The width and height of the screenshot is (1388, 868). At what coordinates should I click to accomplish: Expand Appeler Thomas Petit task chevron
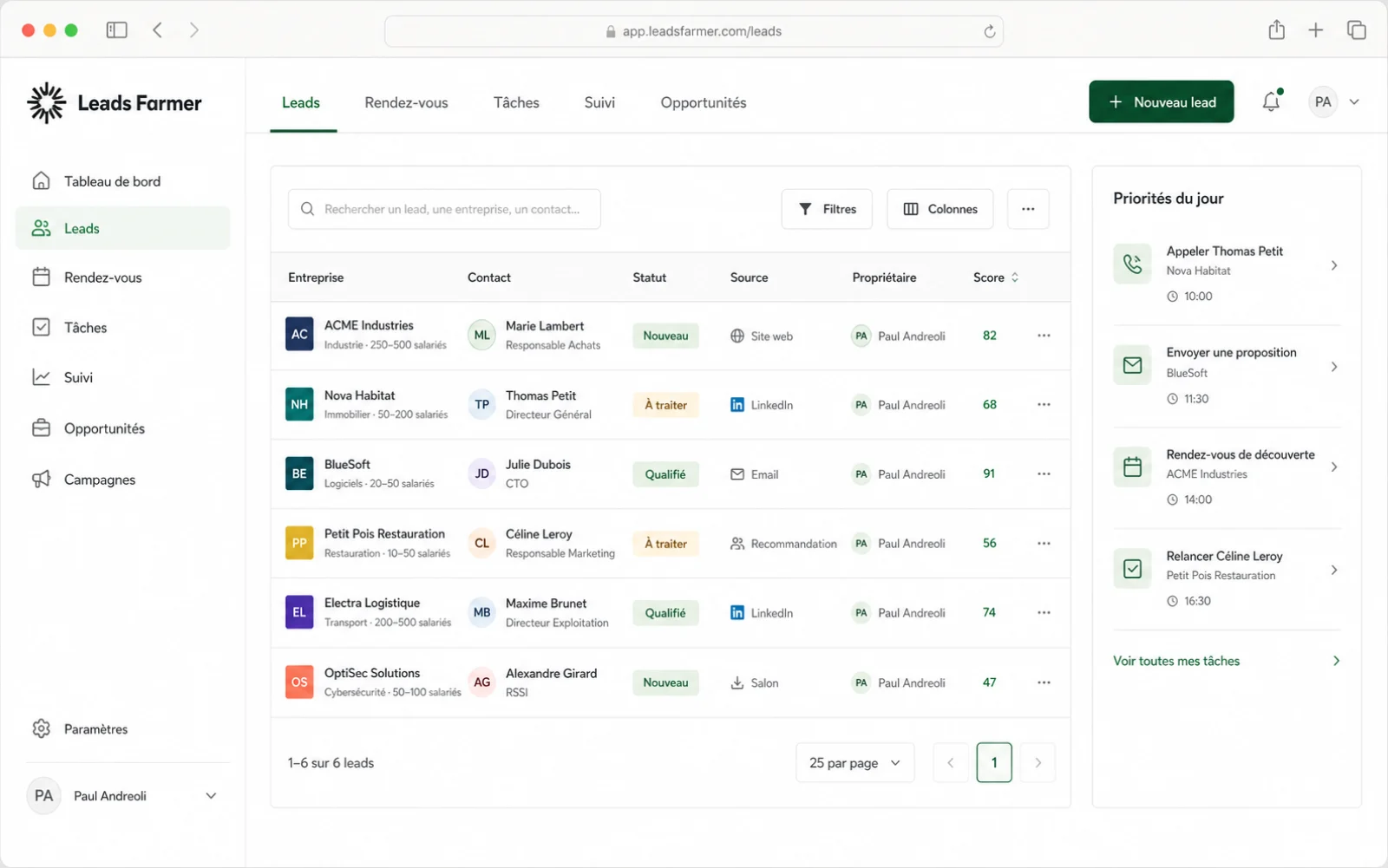(x=1334, y=265)
